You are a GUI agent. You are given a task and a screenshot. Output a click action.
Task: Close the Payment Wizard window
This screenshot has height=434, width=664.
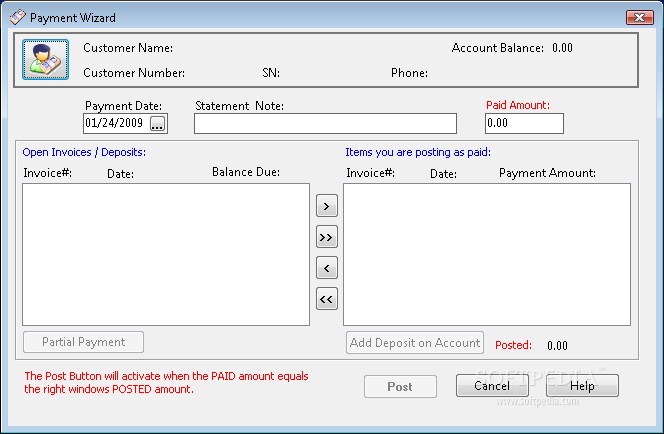click(x=639, y=17)
